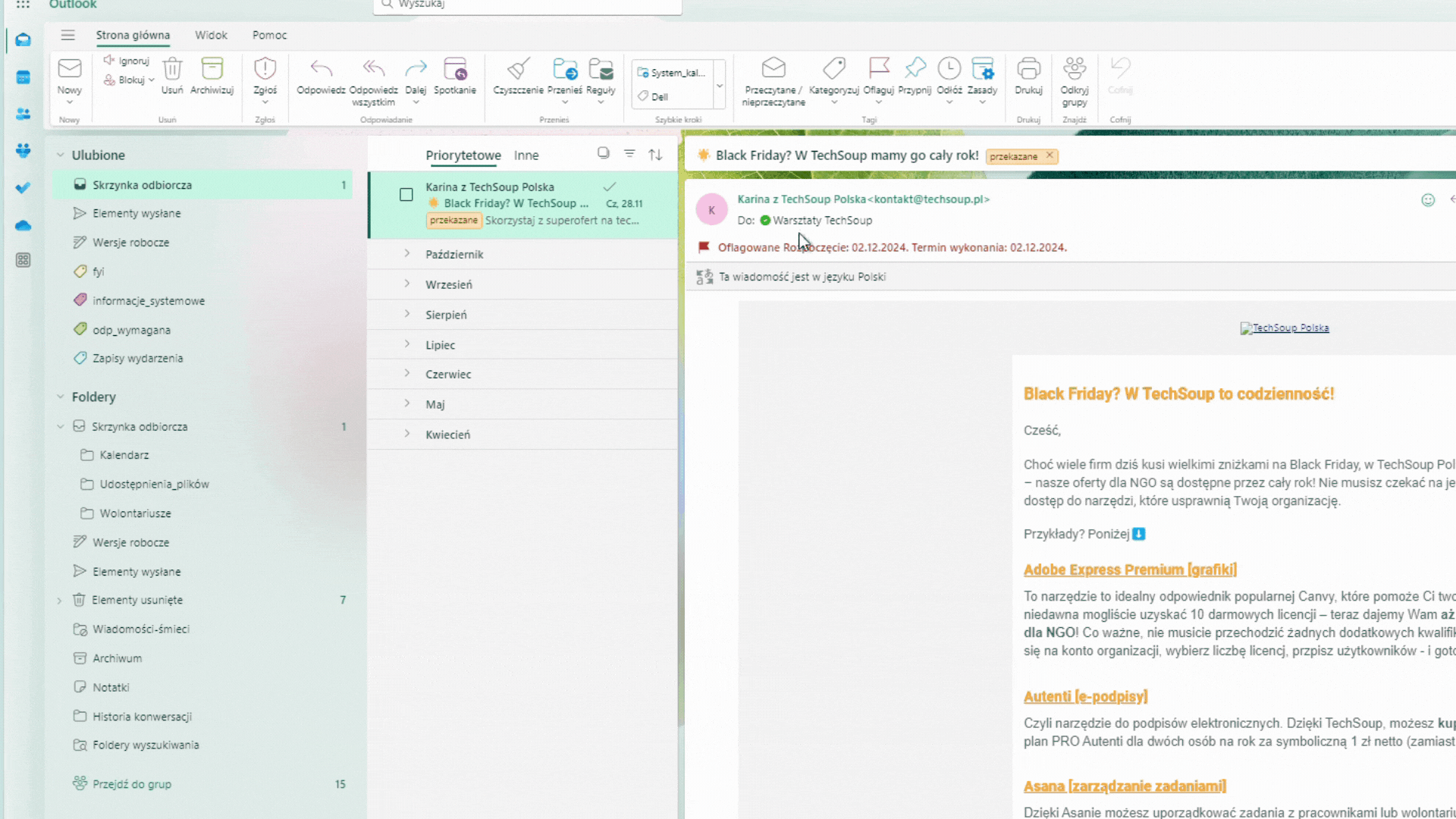Click the Przypnij pin icon
The height and width of the screenshot is (819, 1456).
pos(915,69)
